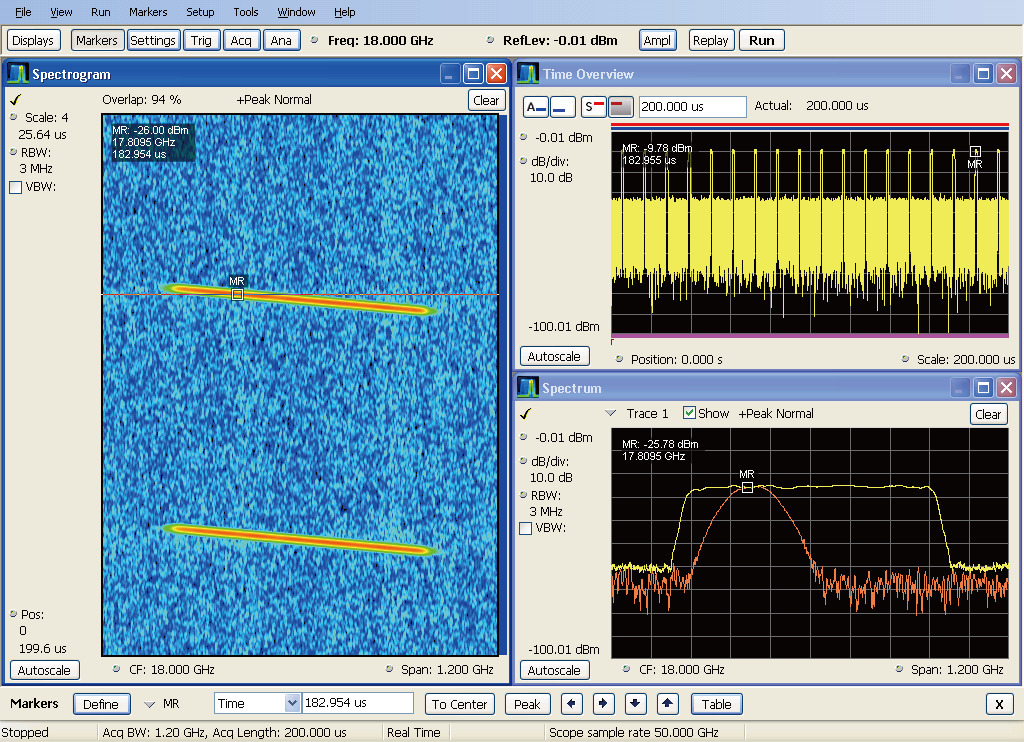Clear the Spectrum trace
Screen dimensions: 1024x742
point(988,414)
